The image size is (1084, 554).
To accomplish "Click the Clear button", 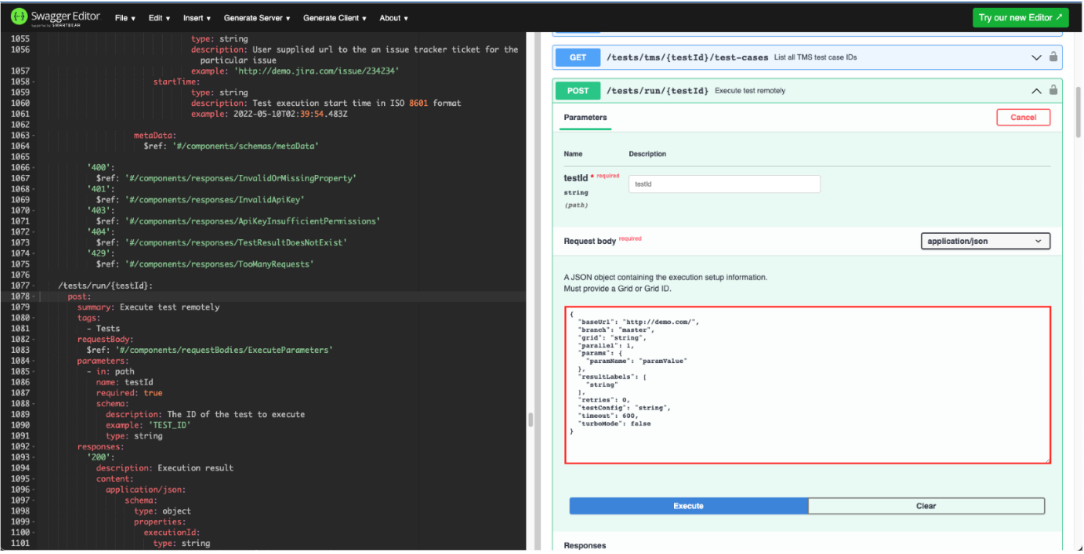I will pos(926,506).
